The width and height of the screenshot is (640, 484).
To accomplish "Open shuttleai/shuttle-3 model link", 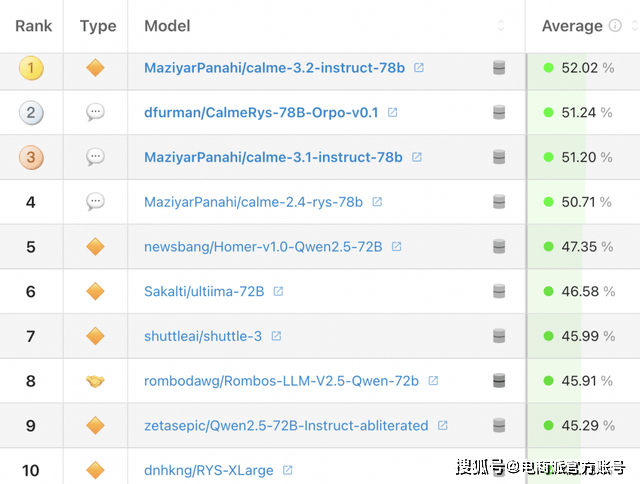I will click(x=203, y=336).
